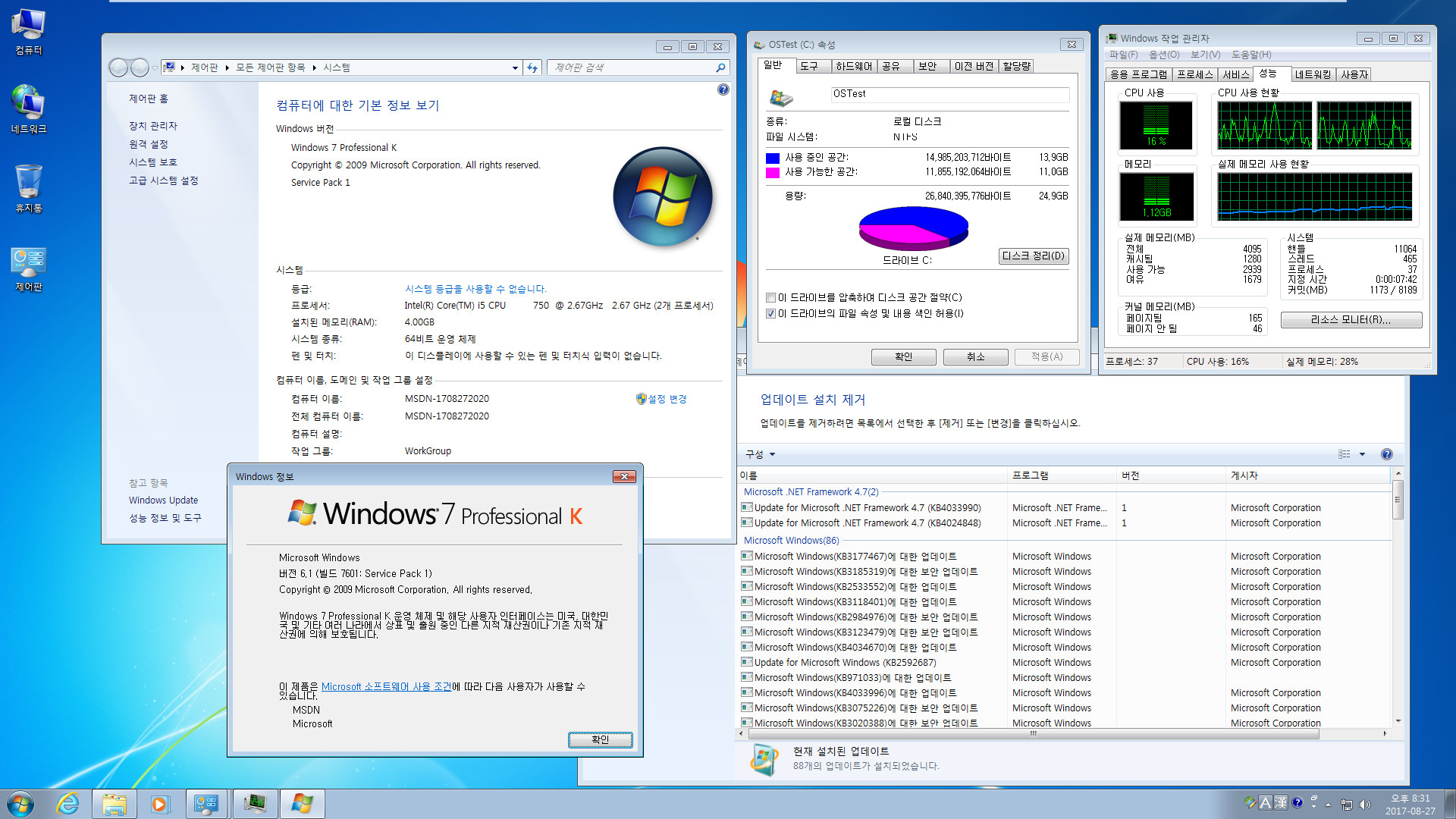This screenshot has height=819, width=1456.
Task: Open the Computer desktop icon
Action: point(29,32)
